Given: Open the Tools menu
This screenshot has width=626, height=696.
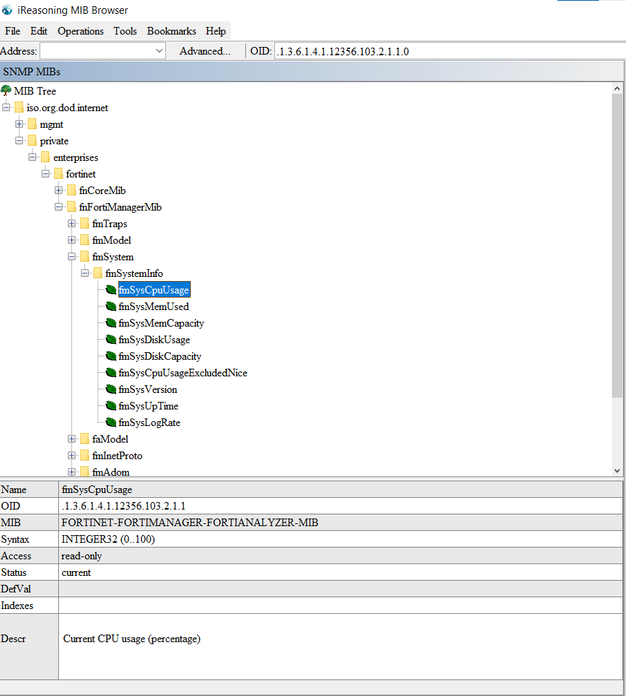Looking at the screenshot, I should 125,31.
